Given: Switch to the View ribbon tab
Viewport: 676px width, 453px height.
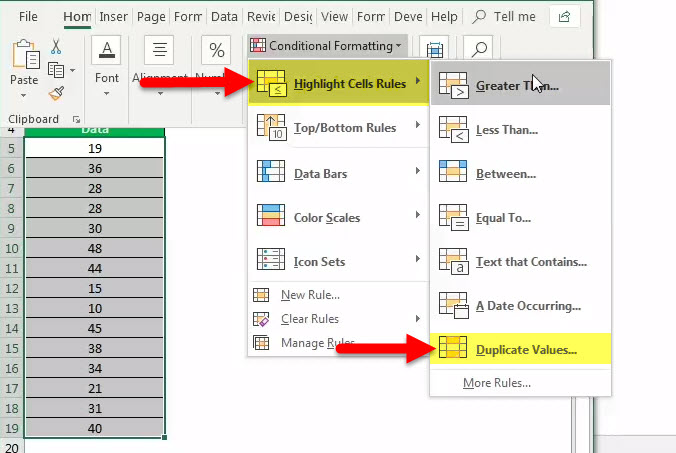Looking at the screenshot, I should 335,17.
